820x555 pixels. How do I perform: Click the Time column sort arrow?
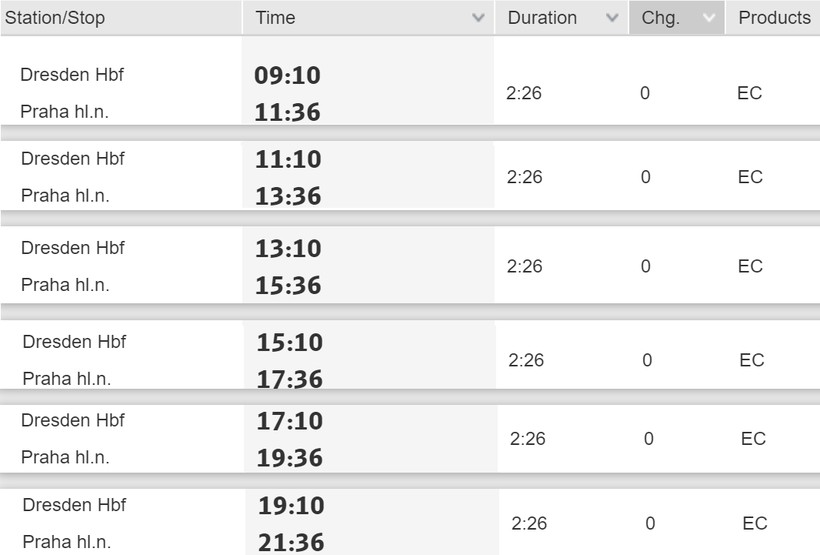coord(478,18)
